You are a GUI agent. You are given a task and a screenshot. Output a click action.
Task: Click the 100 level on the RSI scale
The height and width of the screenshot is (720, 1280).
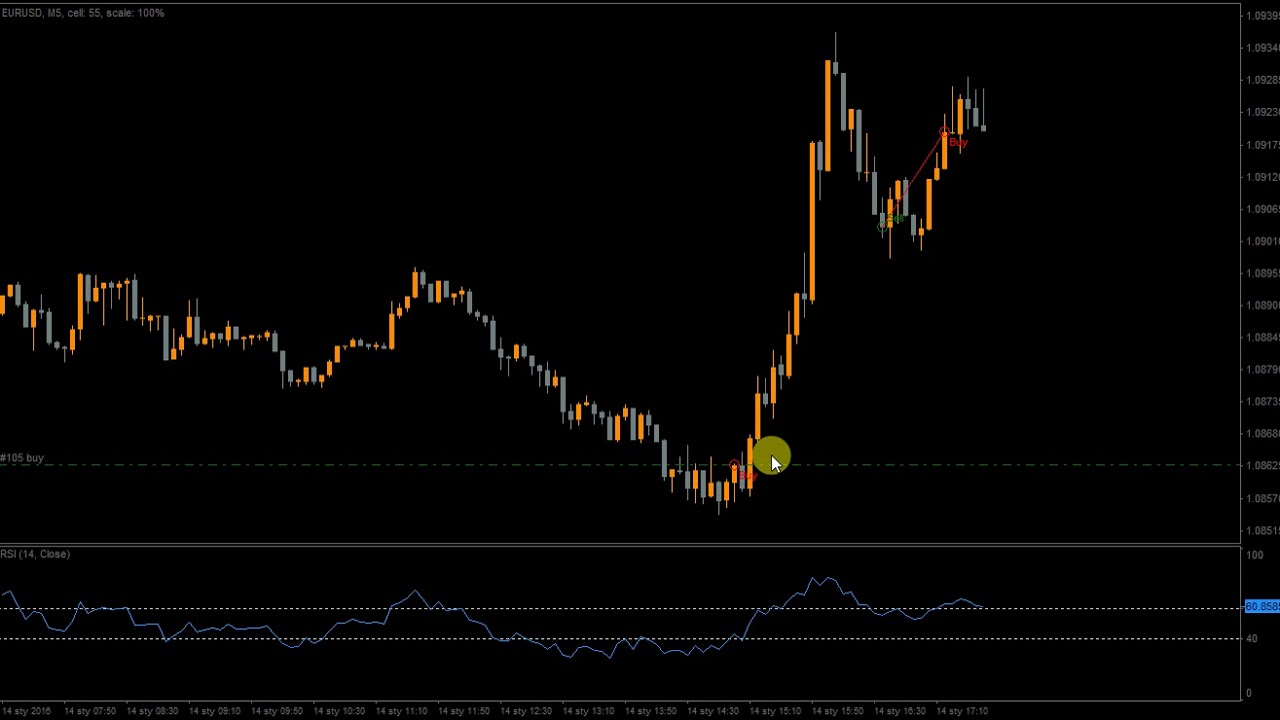click(x=1255, y=555)
